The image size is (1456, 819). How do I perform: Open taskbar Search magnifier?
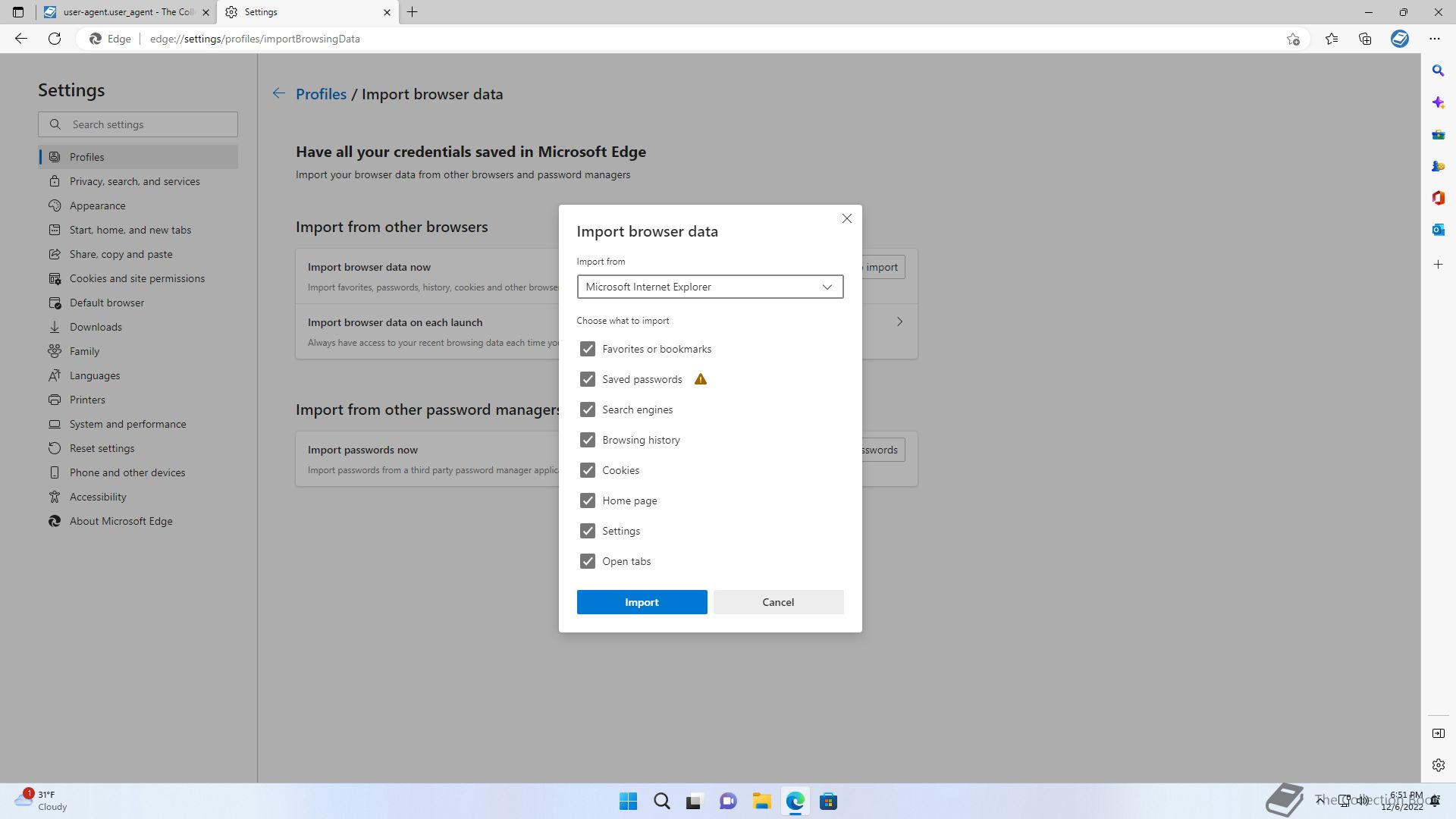[x=661, y=802]
